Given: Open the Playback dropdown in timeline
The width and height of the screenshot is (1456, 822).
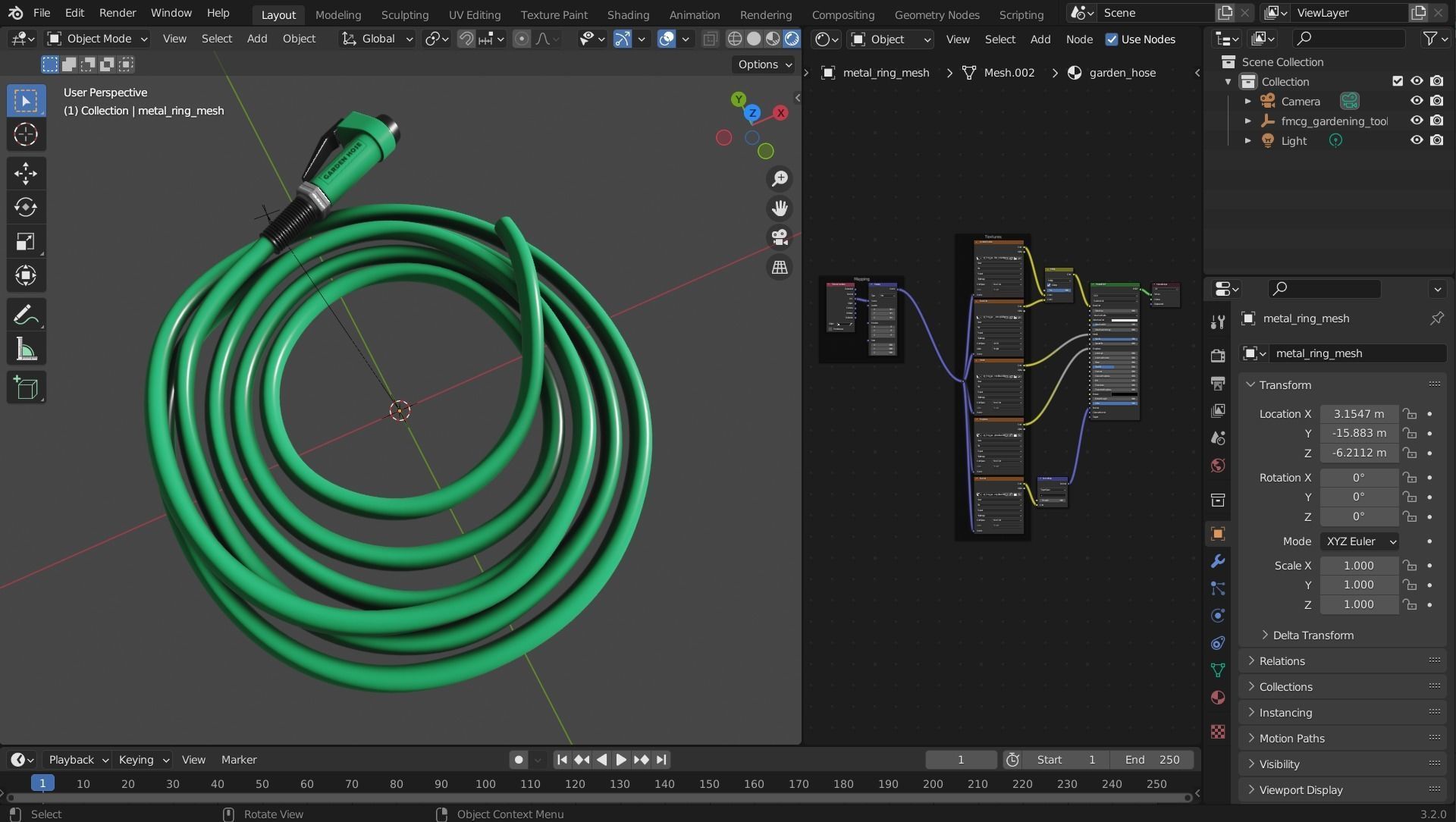Looking at the screenshot, I should point(78,760).
